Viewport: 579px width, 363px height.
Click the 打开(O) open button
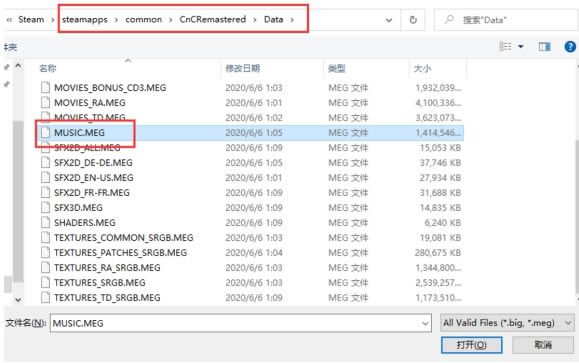[471, 345]
